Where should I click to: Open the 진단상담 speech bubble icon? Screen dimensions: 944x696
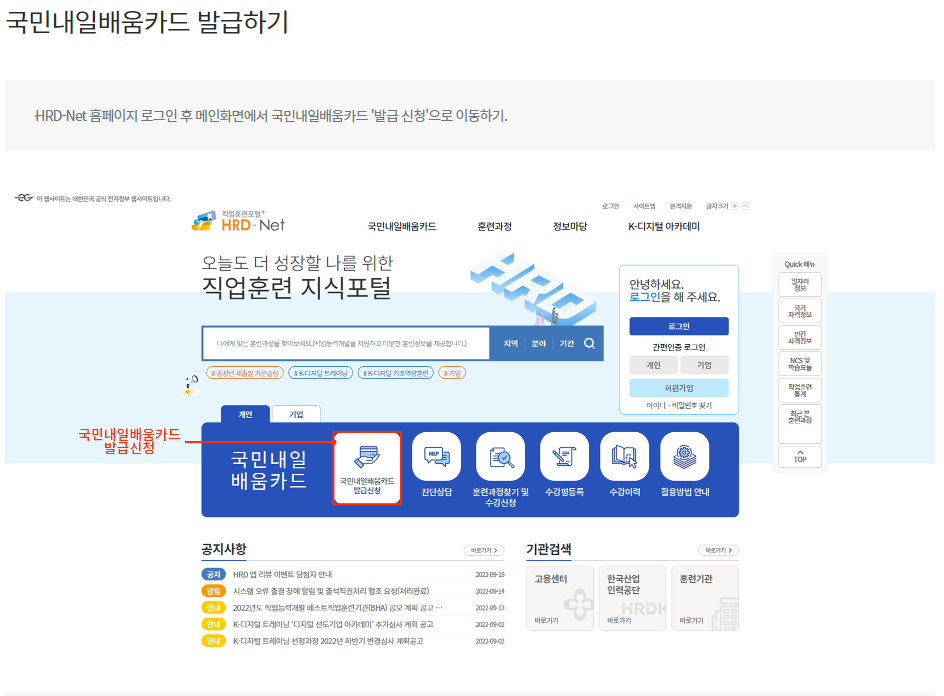[x=436, y=456]
